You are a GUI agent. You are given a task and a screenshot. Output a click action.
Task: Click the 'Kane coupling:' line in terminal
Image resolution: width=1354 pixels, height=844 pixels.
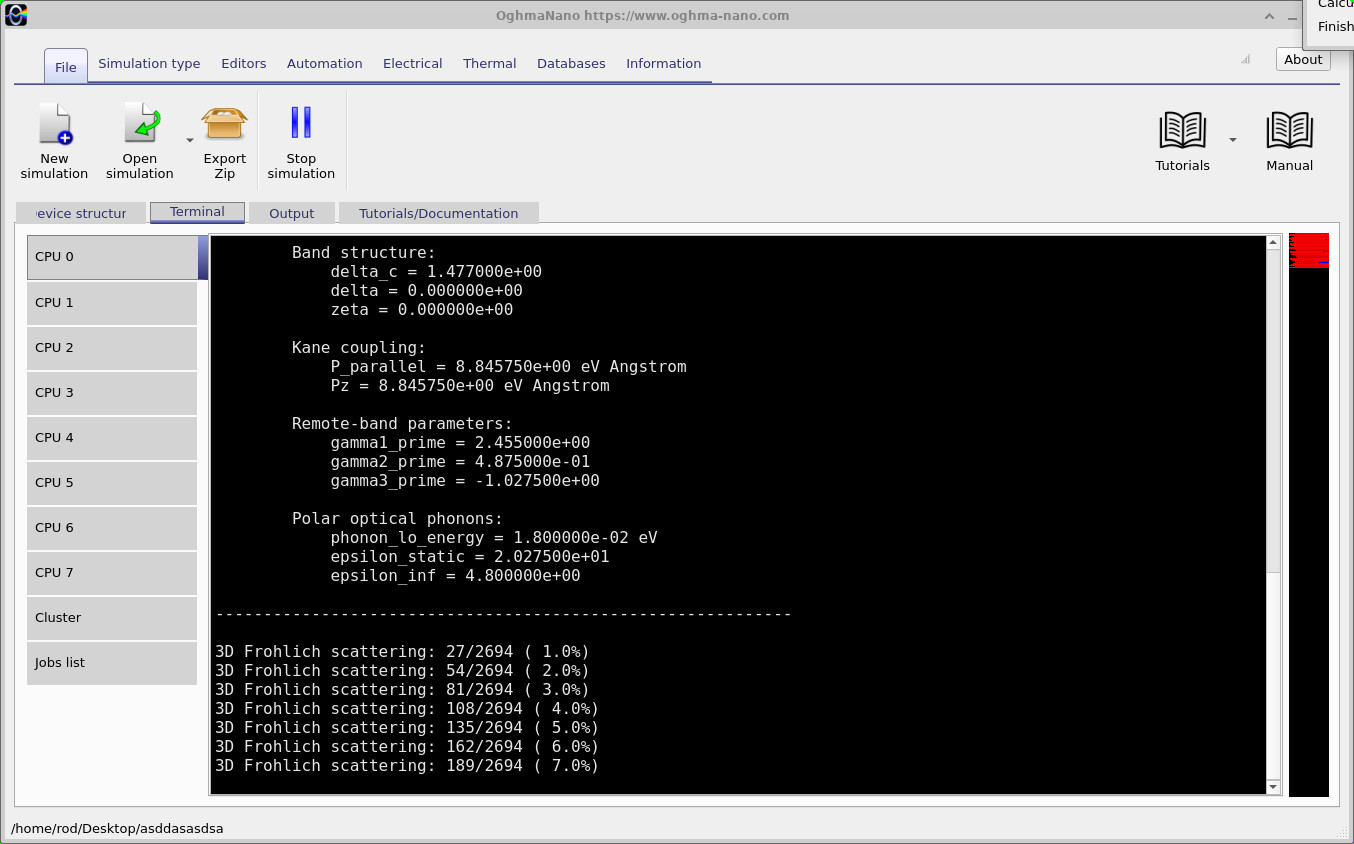pyautogui.click(x=359, y=348)
